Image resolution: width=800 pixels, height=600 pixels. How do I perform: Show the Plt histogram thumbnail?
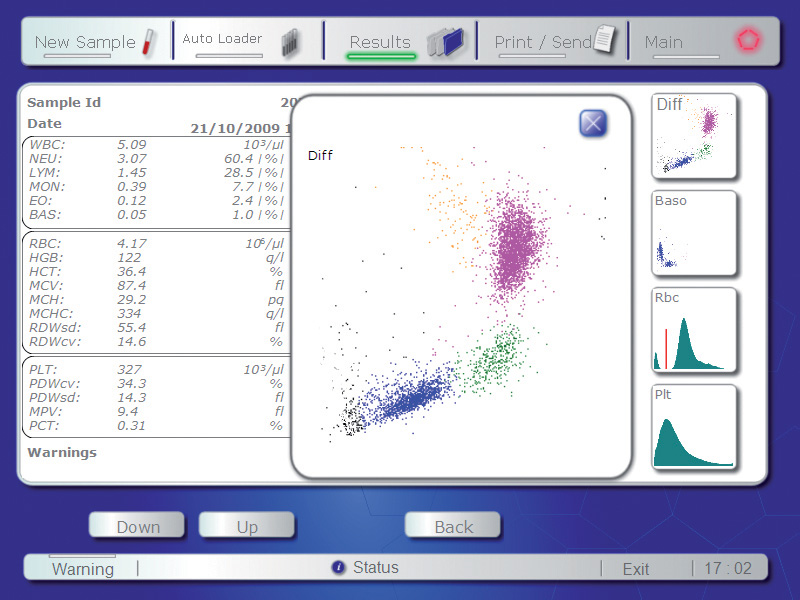point(694,427)
